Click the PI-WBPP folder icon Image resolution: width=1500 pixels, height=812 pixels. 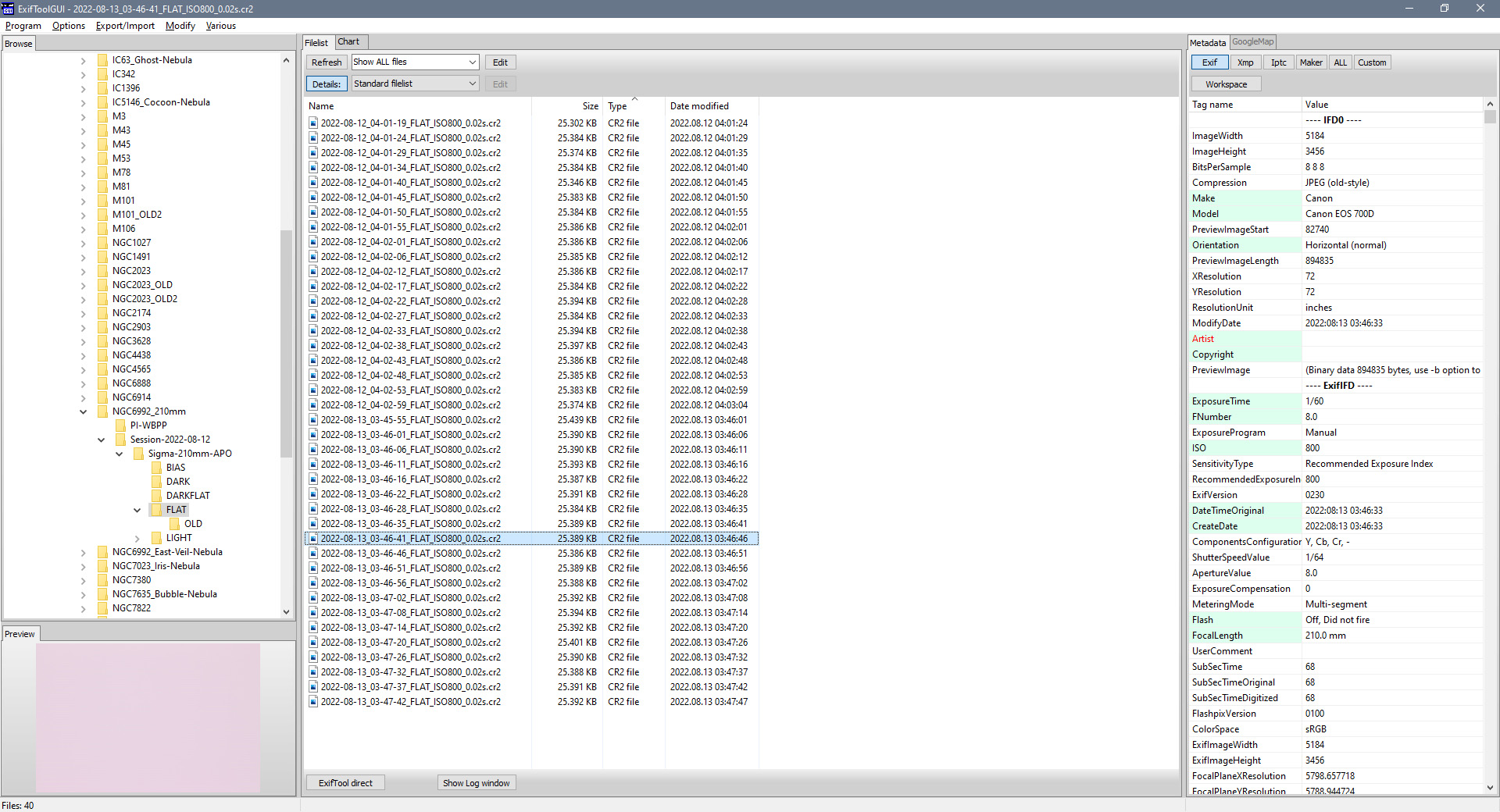tap(120, 426)
